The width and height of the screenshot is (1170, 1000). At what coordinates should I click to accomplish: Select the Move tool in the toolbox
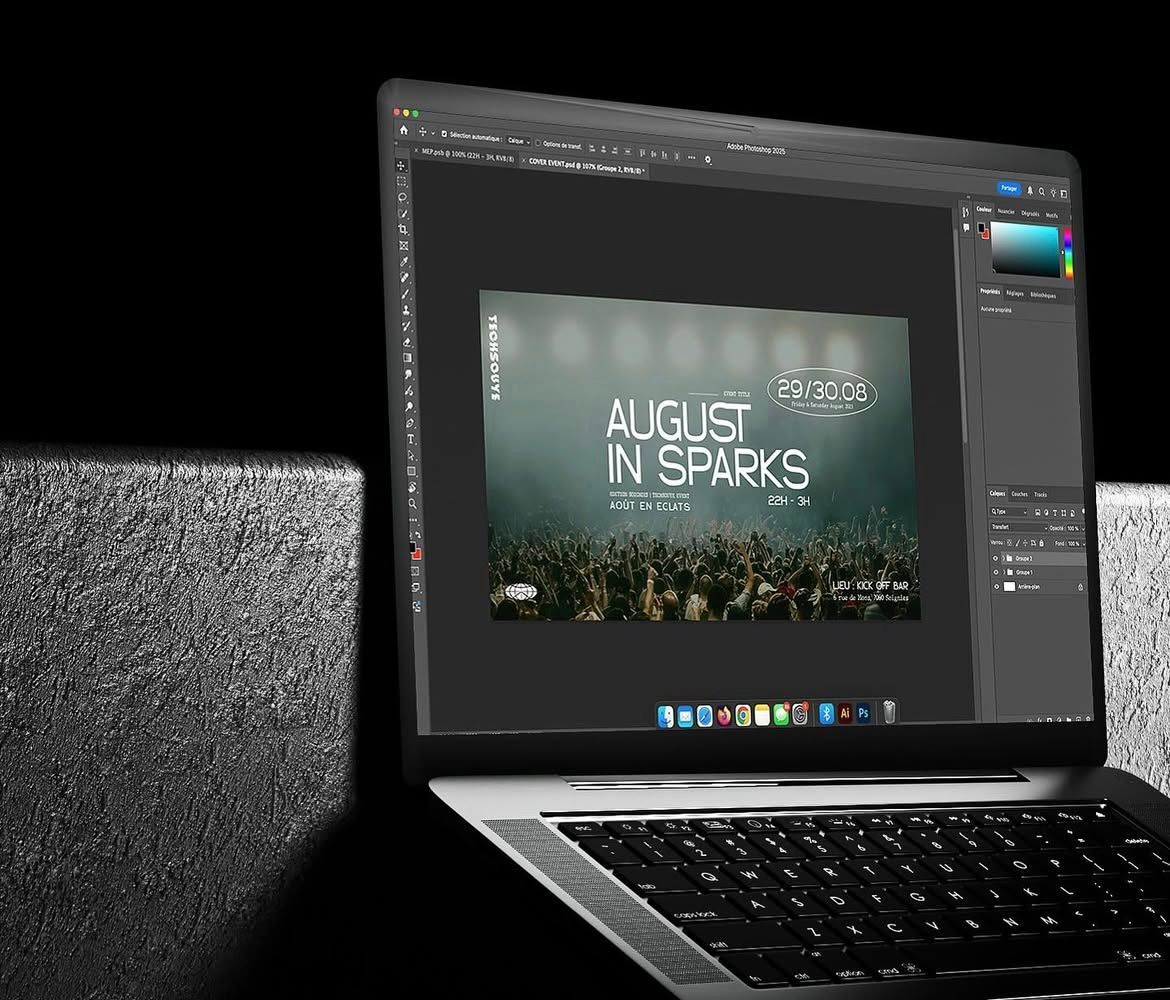(401, 166)
